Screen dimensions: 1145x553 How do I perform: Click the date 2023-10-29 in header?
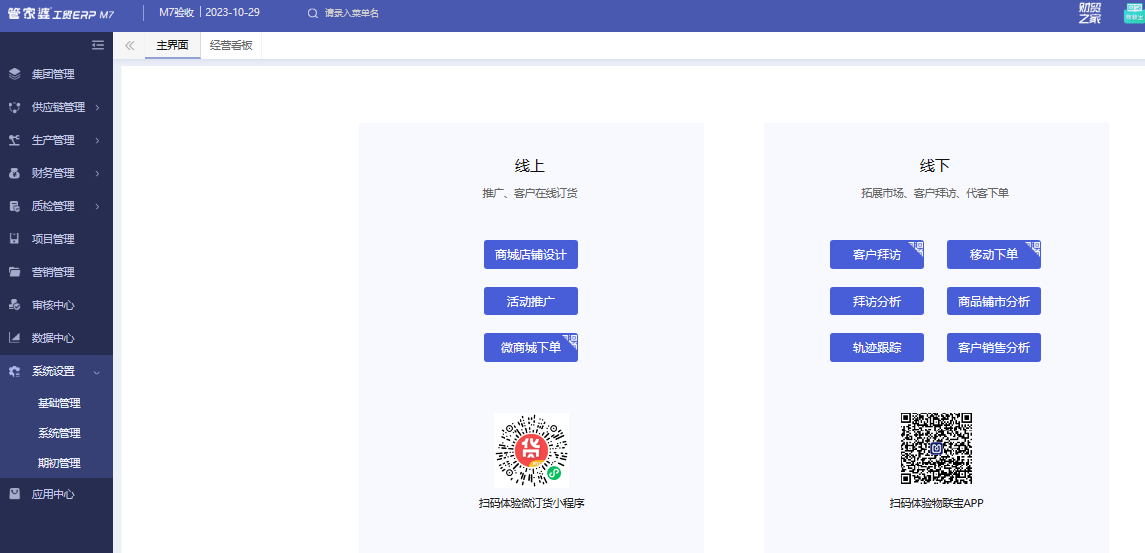[232, 12]
